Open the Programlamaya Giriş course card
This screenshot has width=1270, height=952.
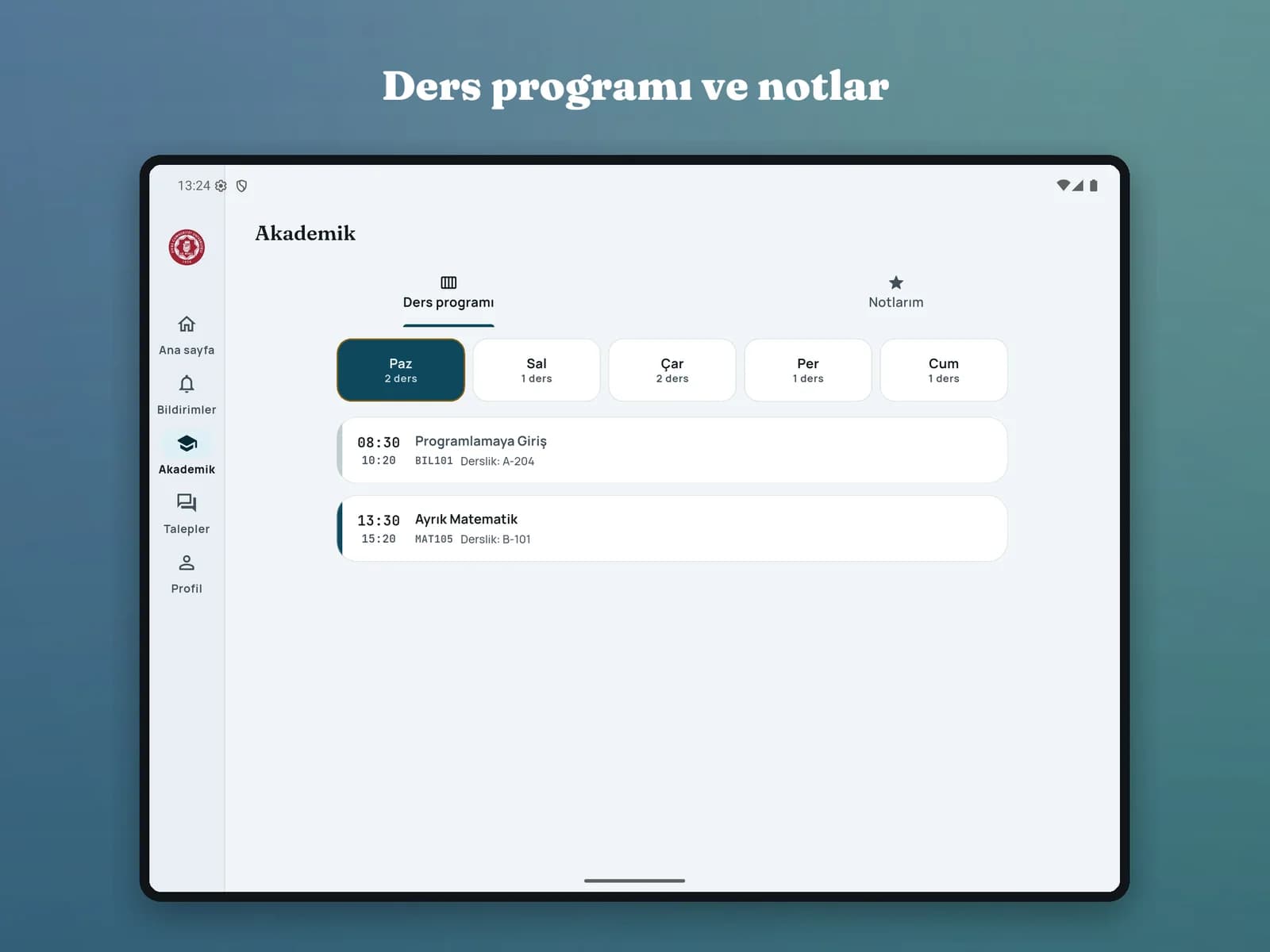pos(672,450)
